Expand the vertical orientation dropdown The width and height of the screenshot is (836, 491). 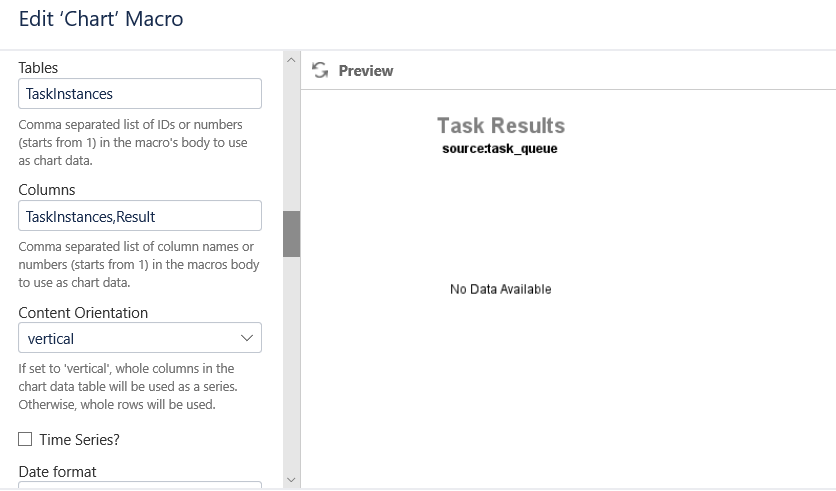(140, 337)
